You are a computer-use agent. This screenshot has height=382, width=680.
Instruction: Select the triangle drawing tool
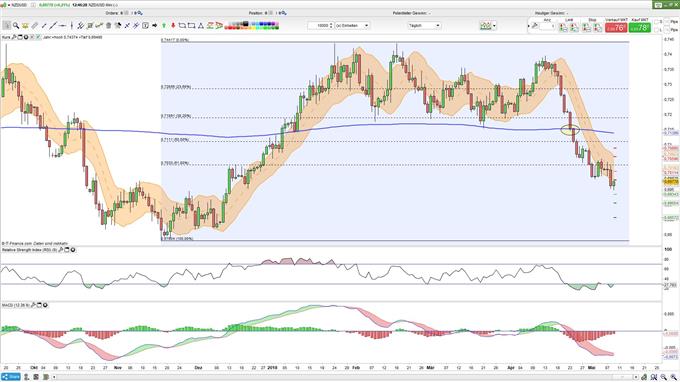[201, 26]
